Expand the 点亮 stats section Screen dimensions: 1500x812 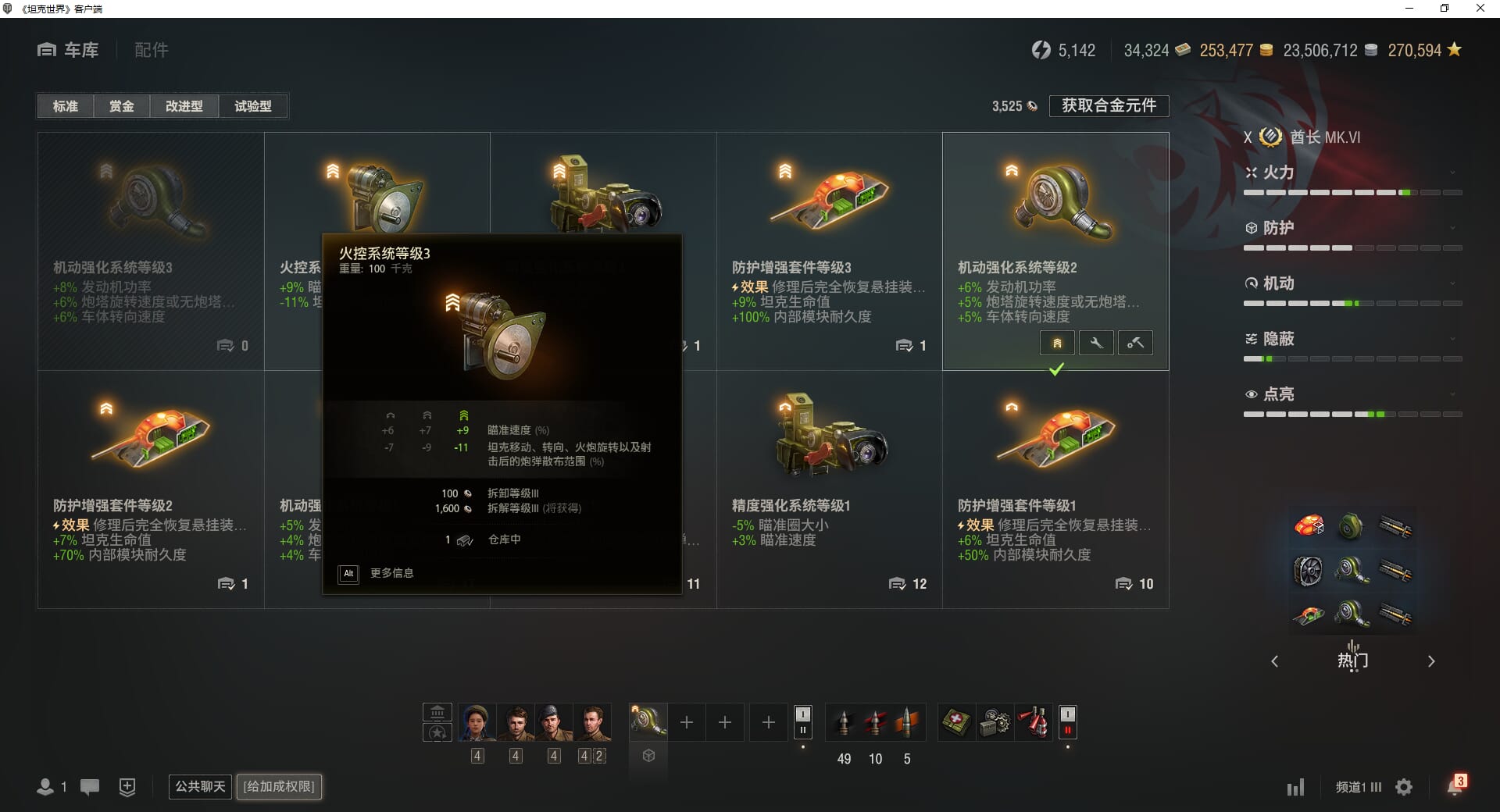click(1352, 394)
